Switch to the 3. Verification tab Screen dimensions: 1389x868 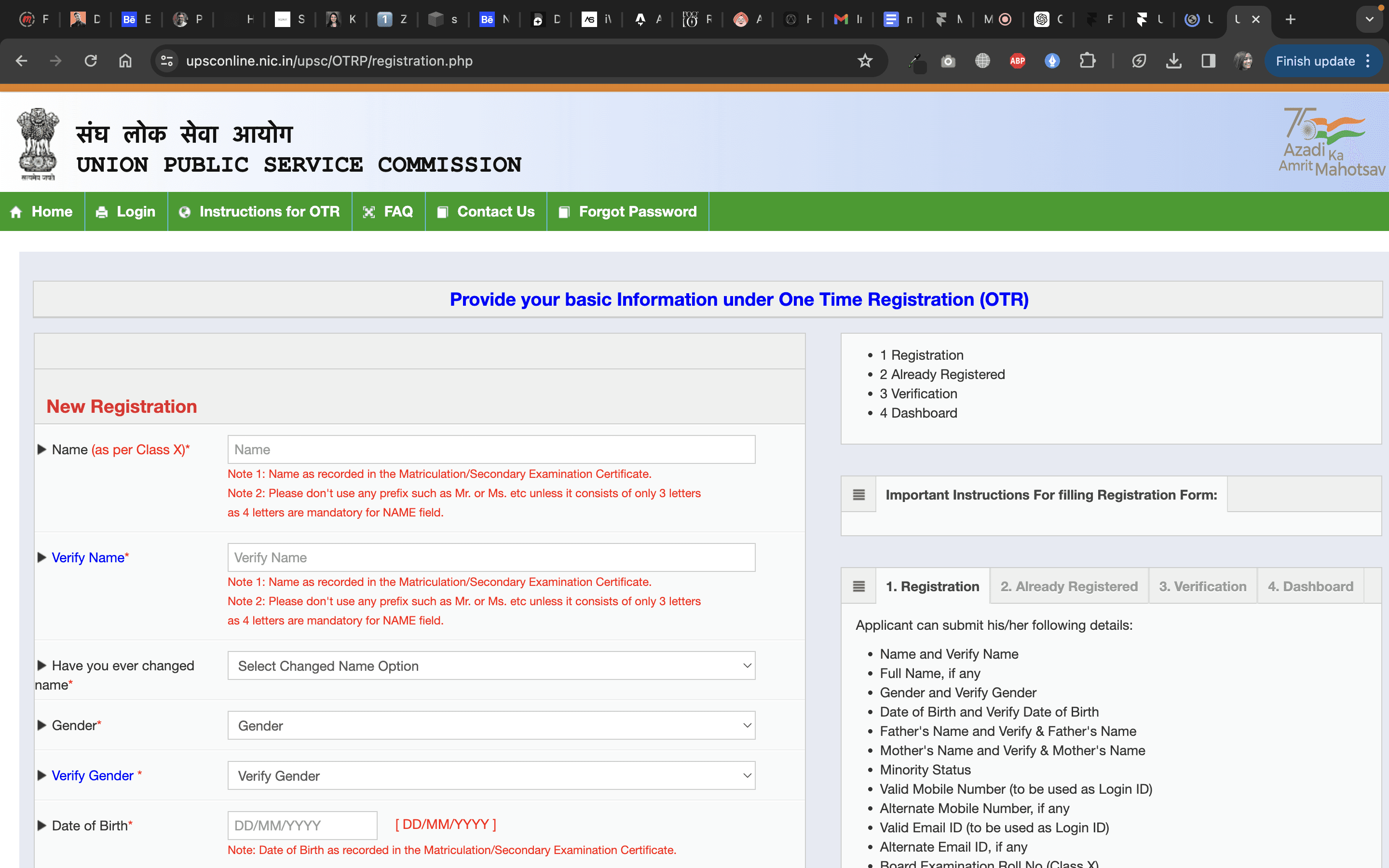(1203, 586)
